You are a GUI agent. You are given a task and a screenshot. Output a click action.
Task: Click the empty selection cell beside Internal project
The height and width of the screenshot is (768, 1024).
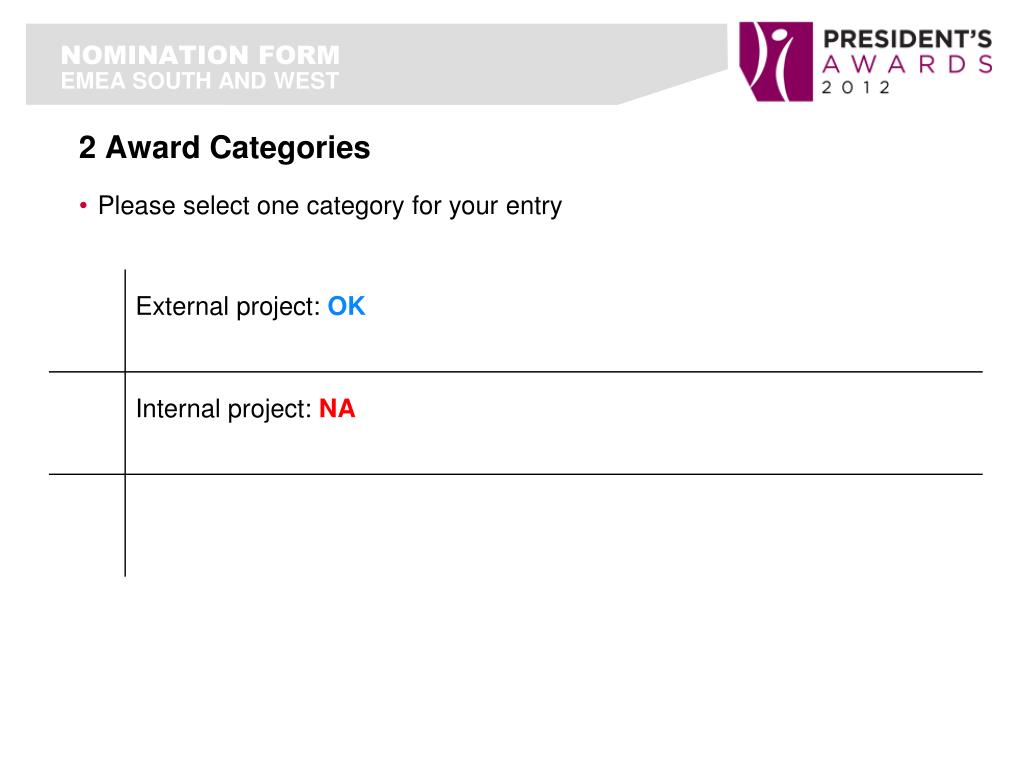(x=87, y=423)
